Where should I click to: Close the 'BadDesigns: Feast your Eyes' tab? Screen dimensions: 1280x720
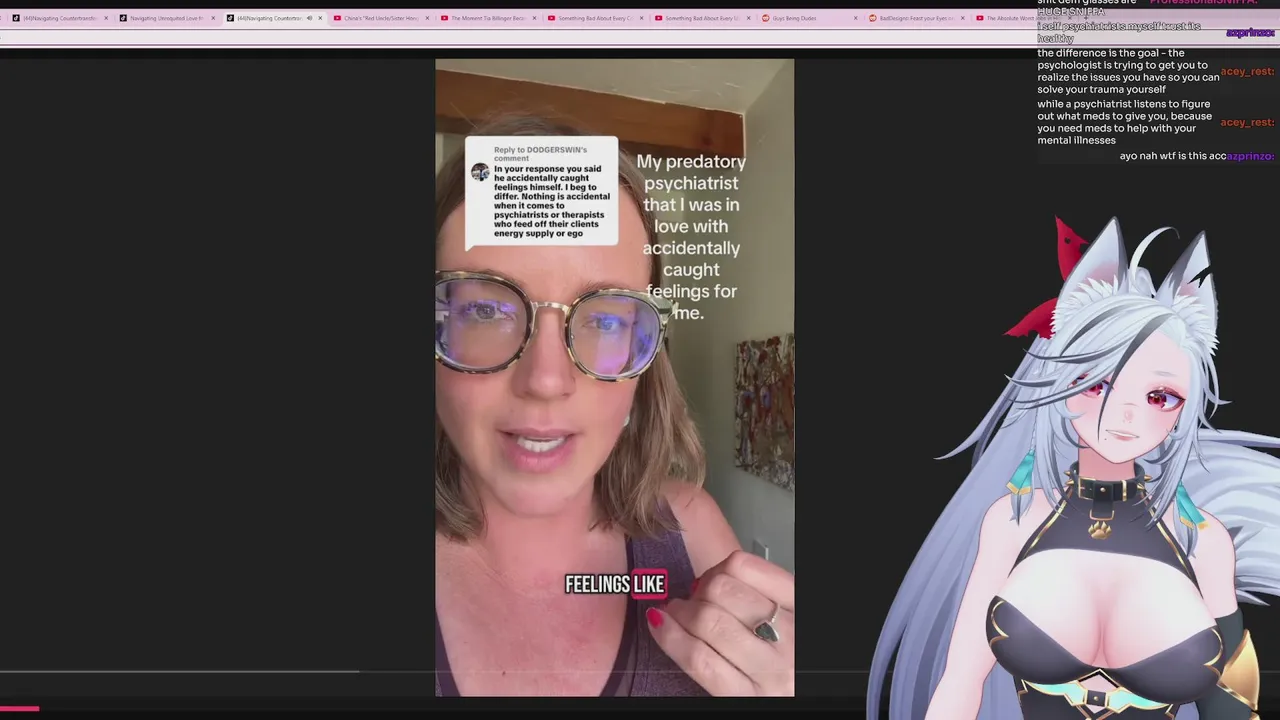[x=962, y=18]
